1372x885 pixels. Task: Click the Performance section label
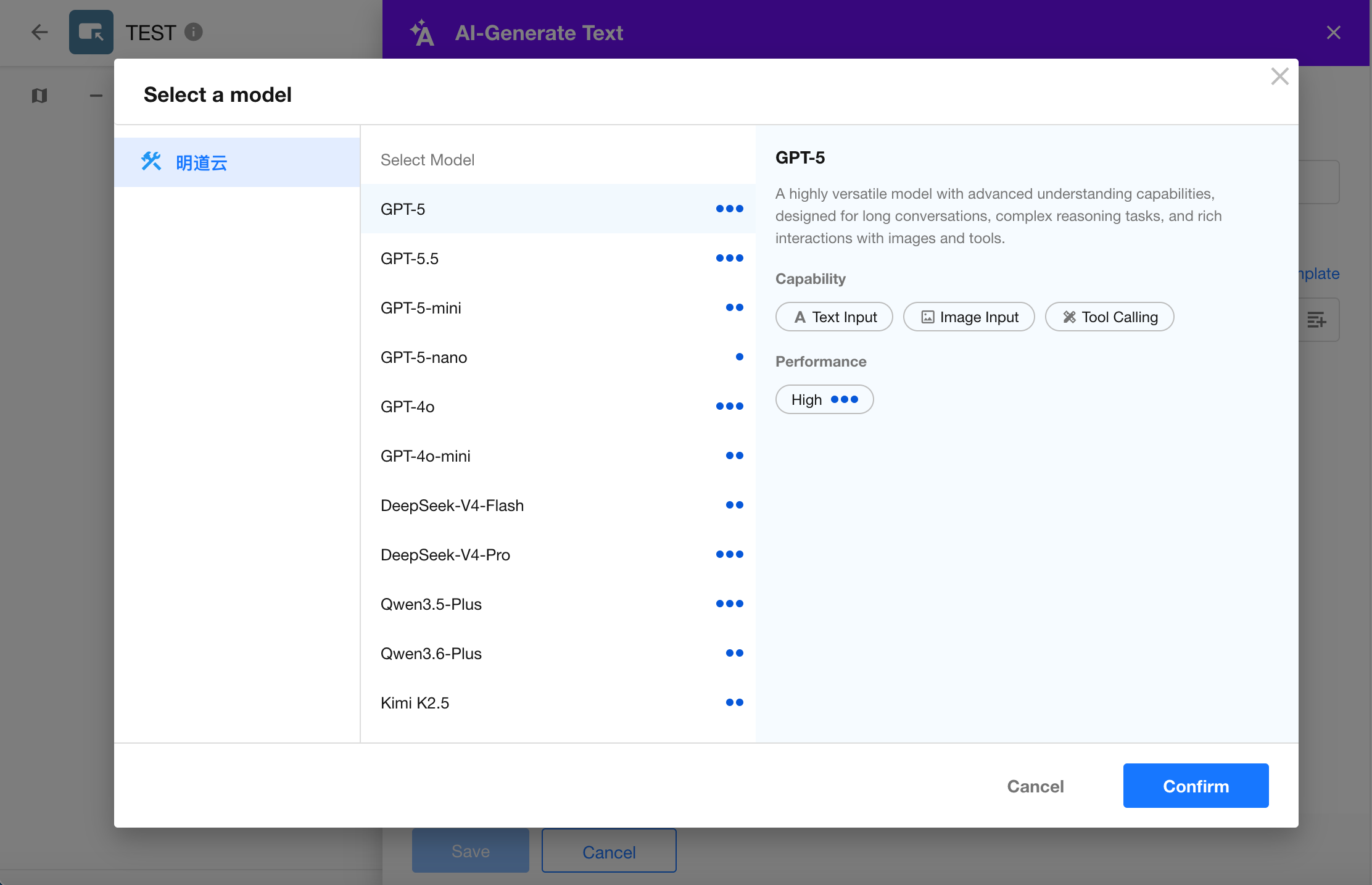coord(820,362)
